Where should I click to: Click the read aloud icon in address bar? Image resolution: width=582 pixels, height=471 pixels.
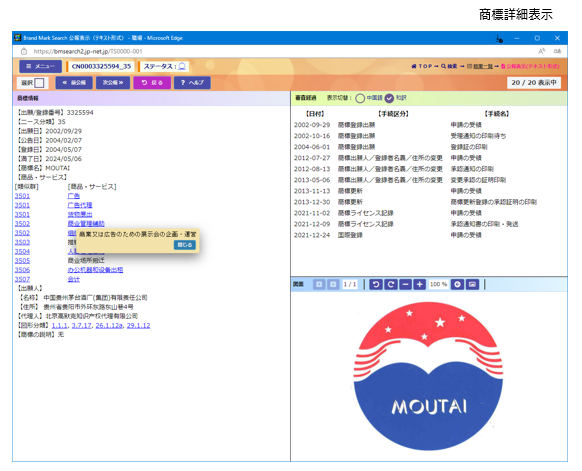point(542,51)
